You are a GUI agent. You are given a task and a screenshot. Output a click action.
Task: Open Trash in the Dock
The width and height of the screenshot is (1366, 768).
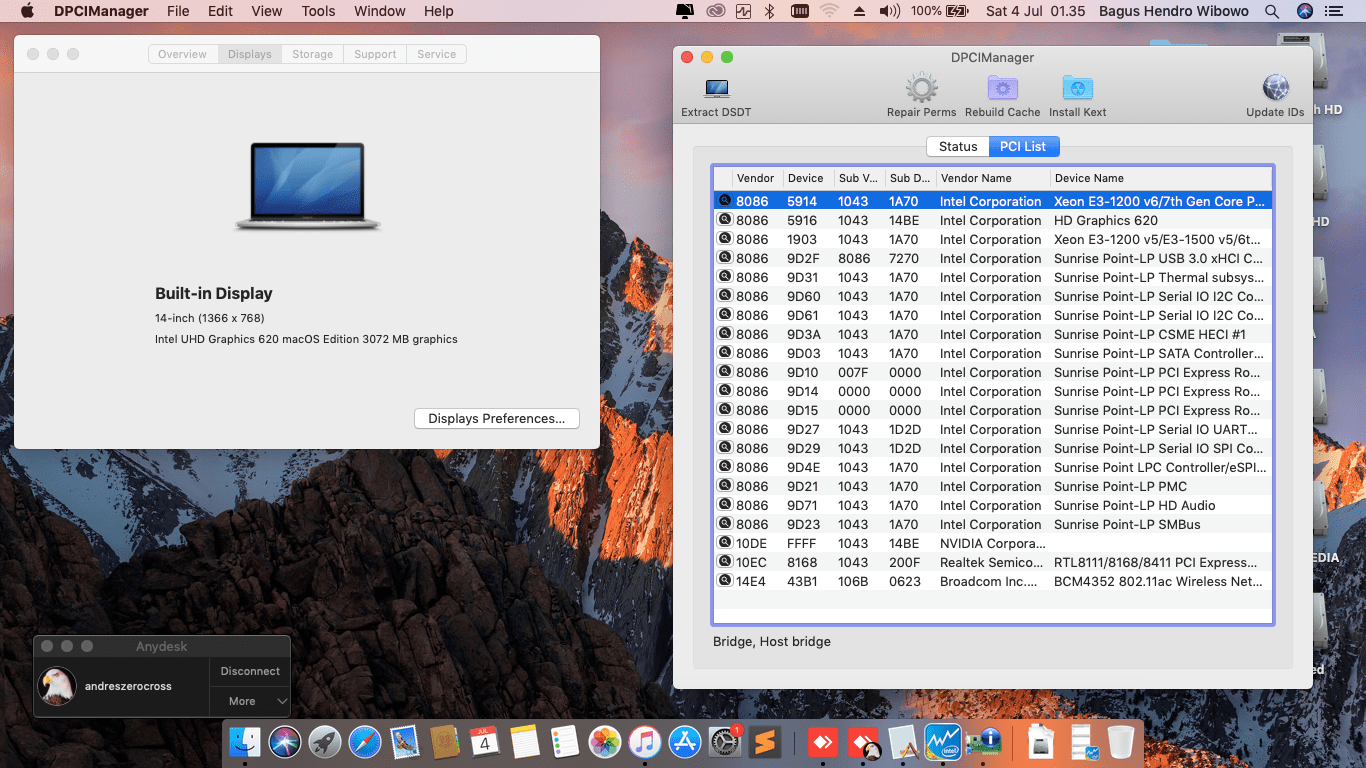pos(1120,742)
